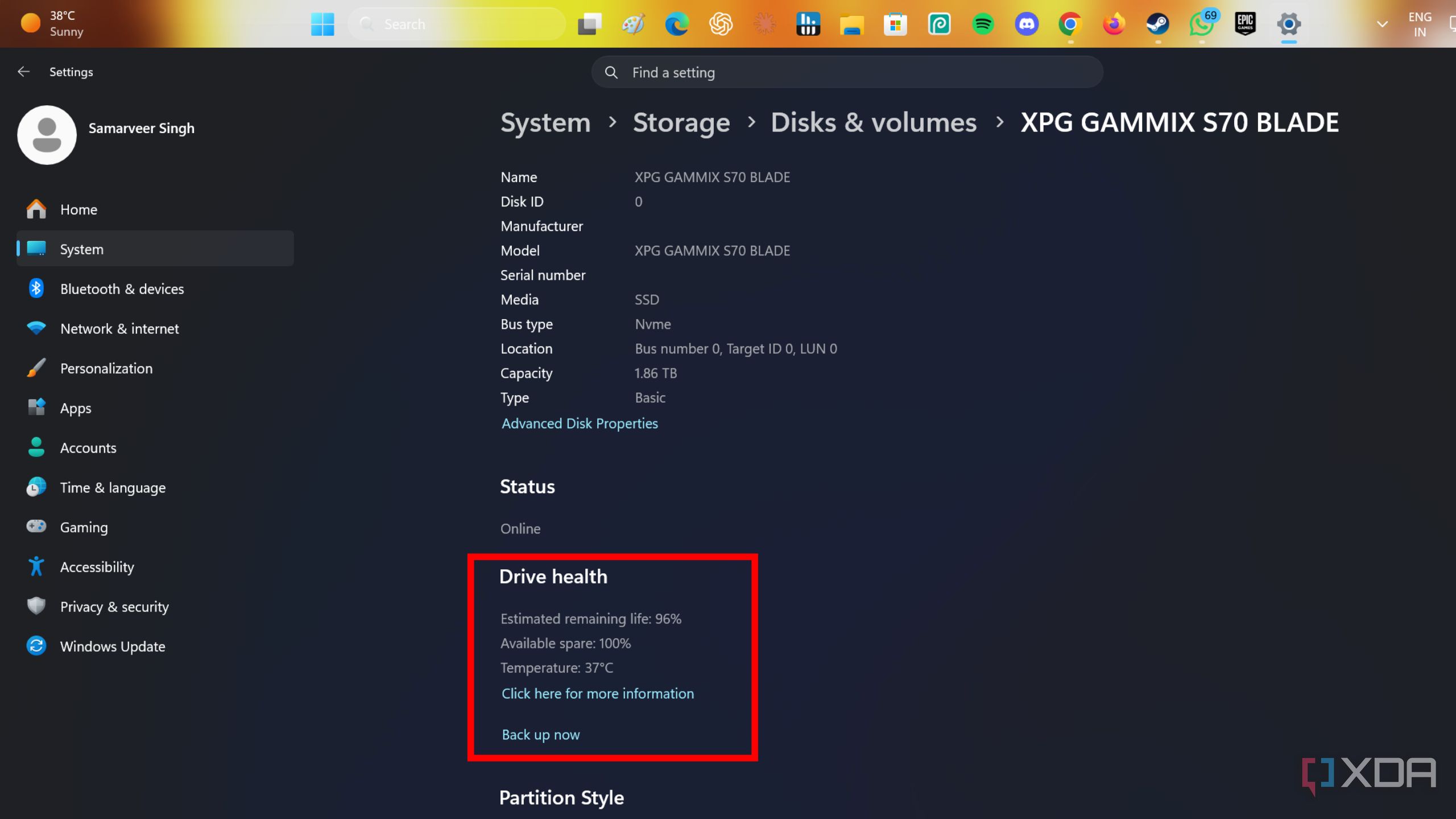The height and width of the screenshot is (819, 1456).
Task: Open the Paint app taskbar icon
Action: pyautogui.click(x=633, y=24)
